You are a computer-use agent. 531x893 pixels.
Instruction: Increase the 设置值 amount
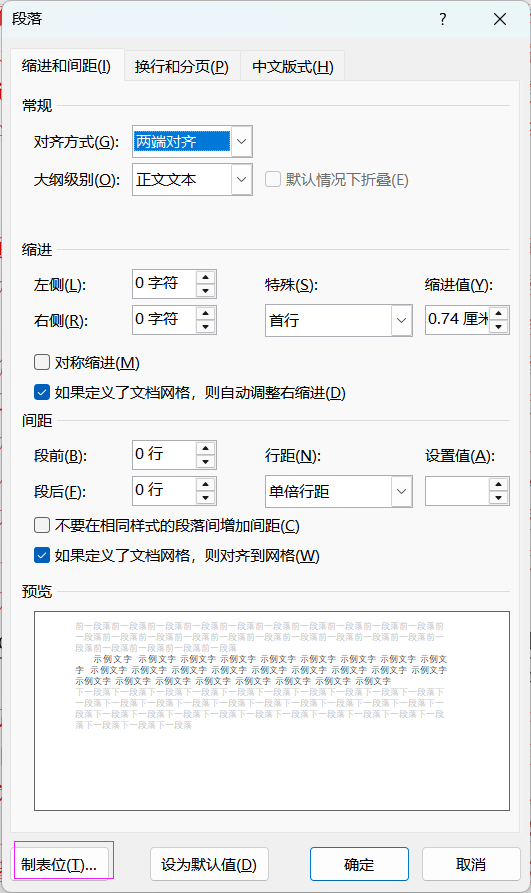click(499, 485)
